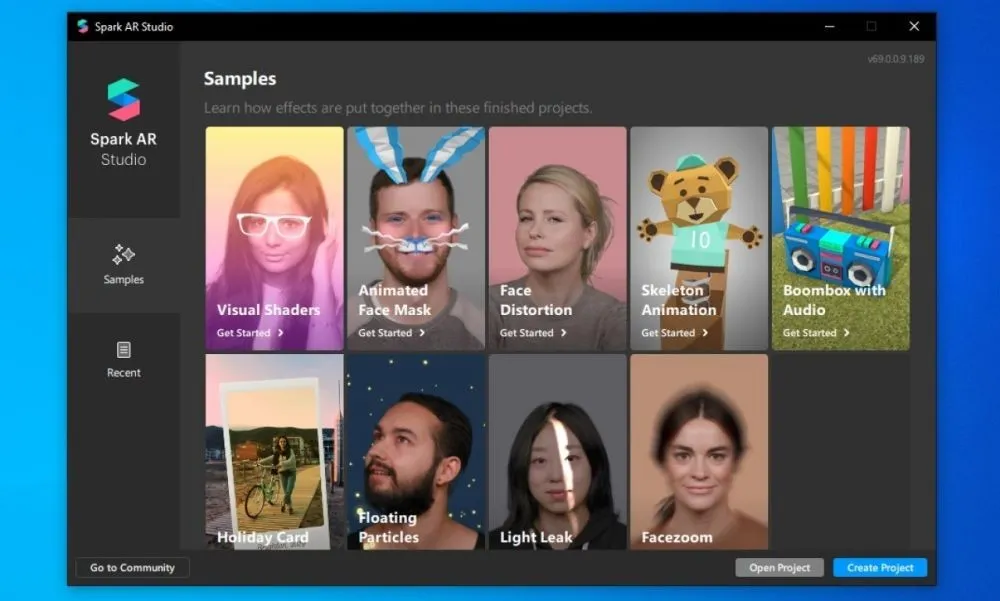The height and width of the screenshot is (601, 1000).
Task: Click the Spark AR Studio logo in sidebar
Action: click(x=124, y=100)
